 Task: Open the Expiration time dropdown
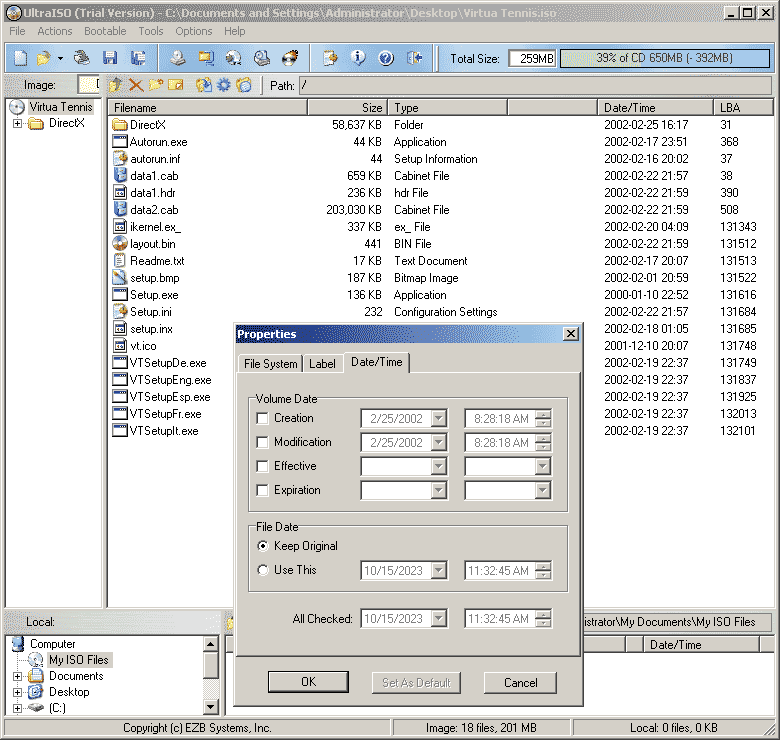(x=543, y=490)
